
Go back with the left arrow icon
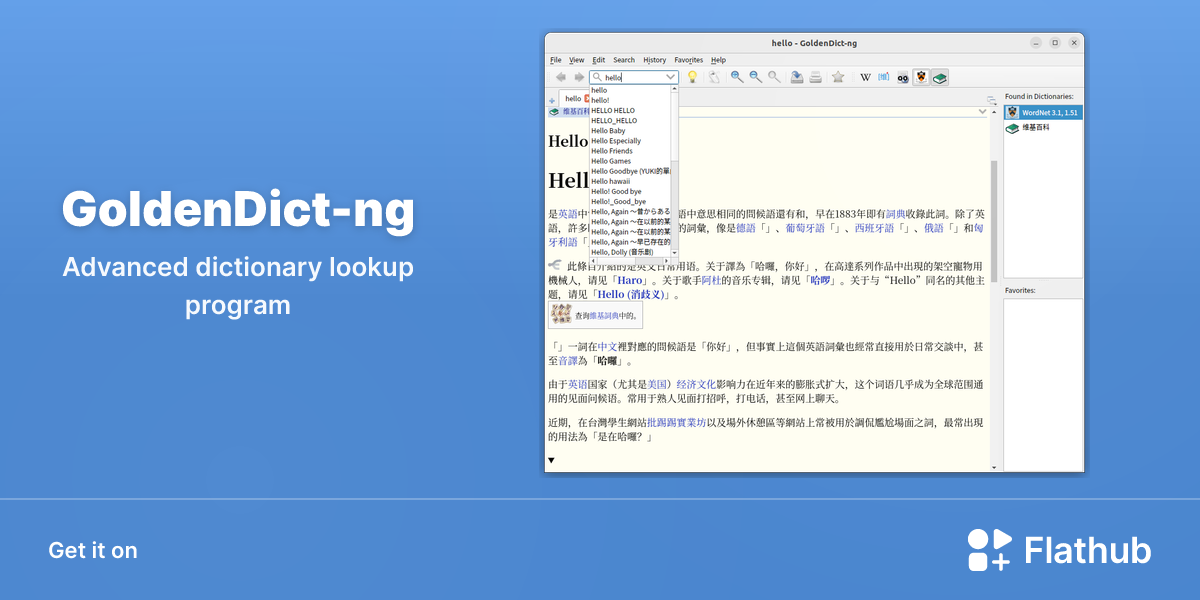[x=561, y=77]
